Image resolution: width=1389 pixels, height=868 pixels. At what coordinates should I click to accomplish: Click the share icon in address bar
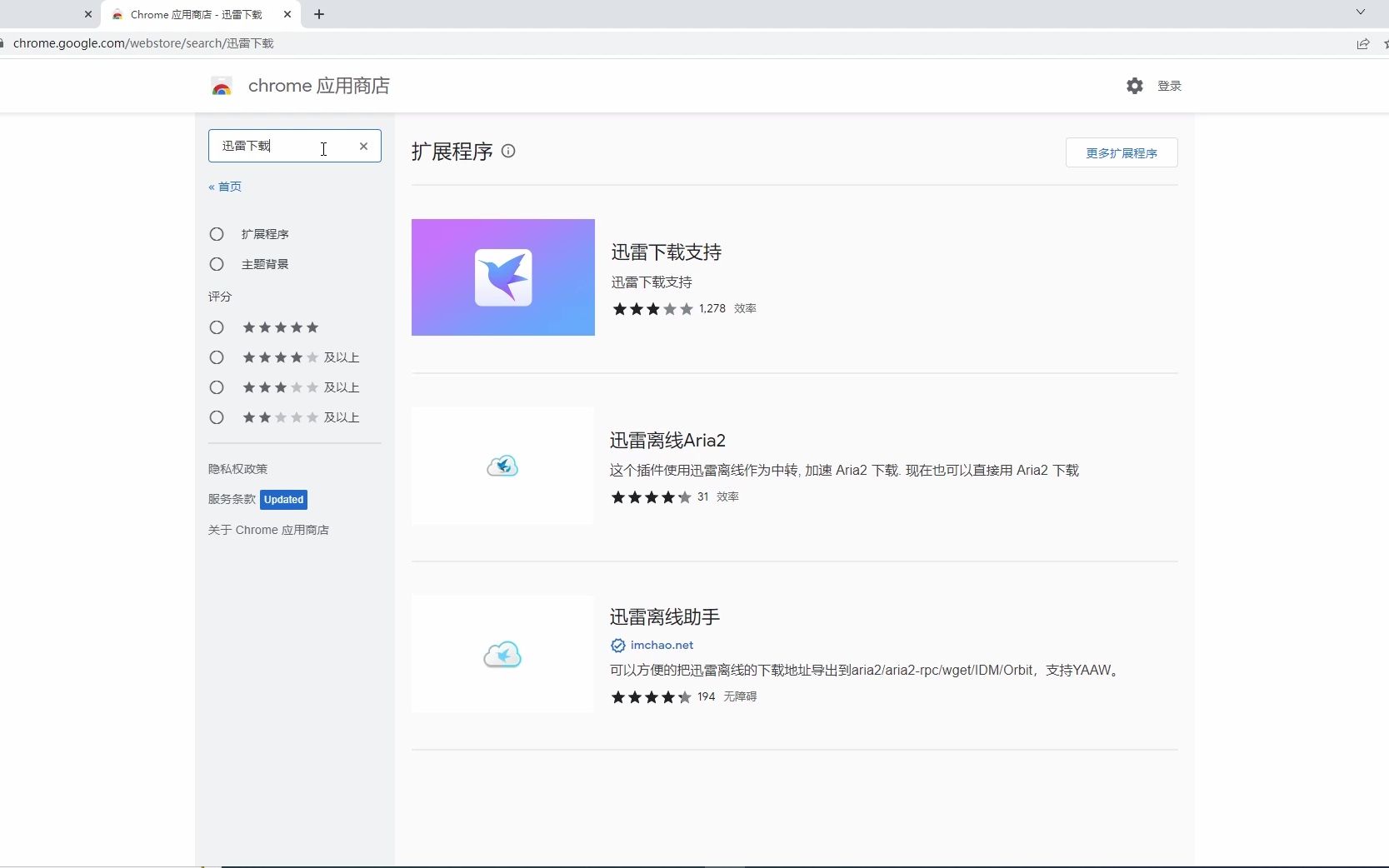[x=1362, y=43]
